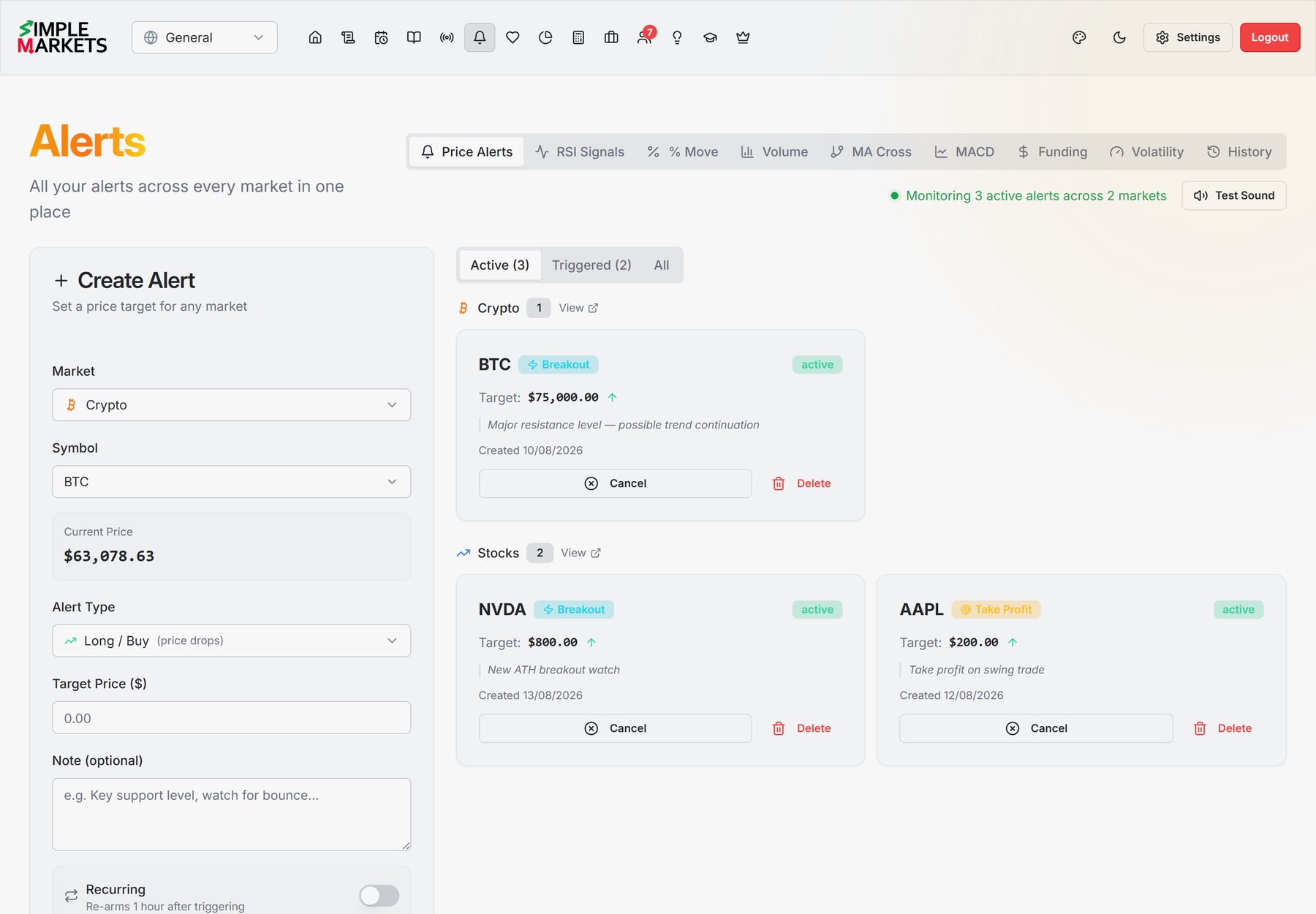Click the Current Price value $63,078.63
The width and height of the screenshot is (1316, 914).
[109, 556]
